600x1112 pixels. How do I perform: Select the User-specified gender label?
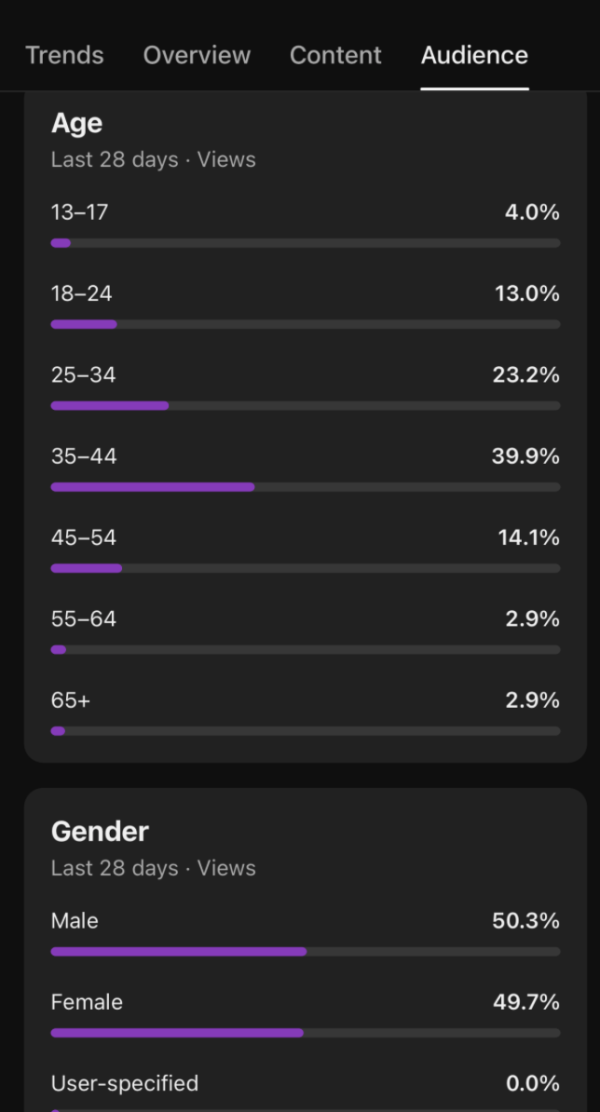pyautogui.click(x=124, y=1083)
